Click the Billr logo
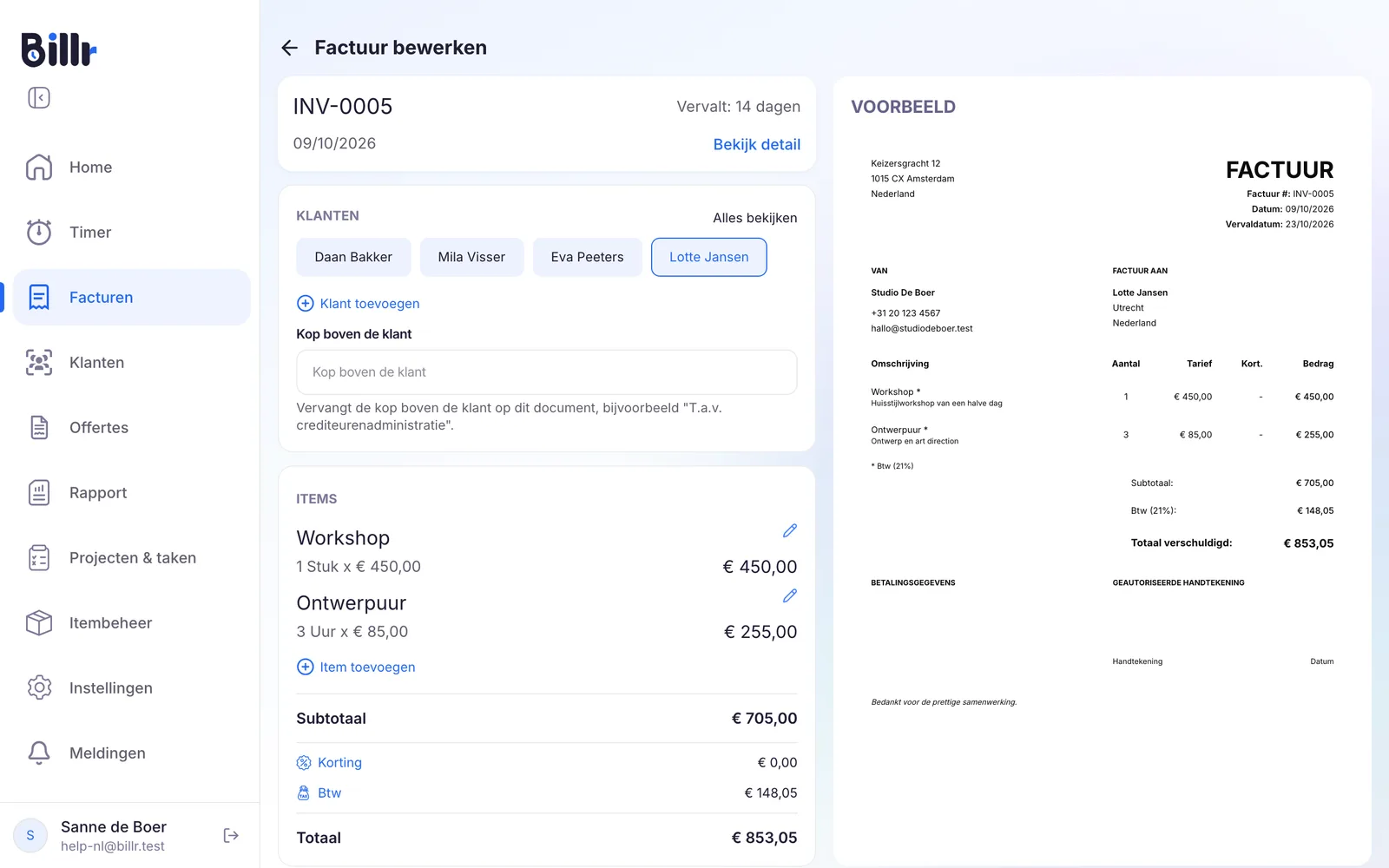Image resolution: width=1389 pixels, height=868 pixels. tap(58, 49)
